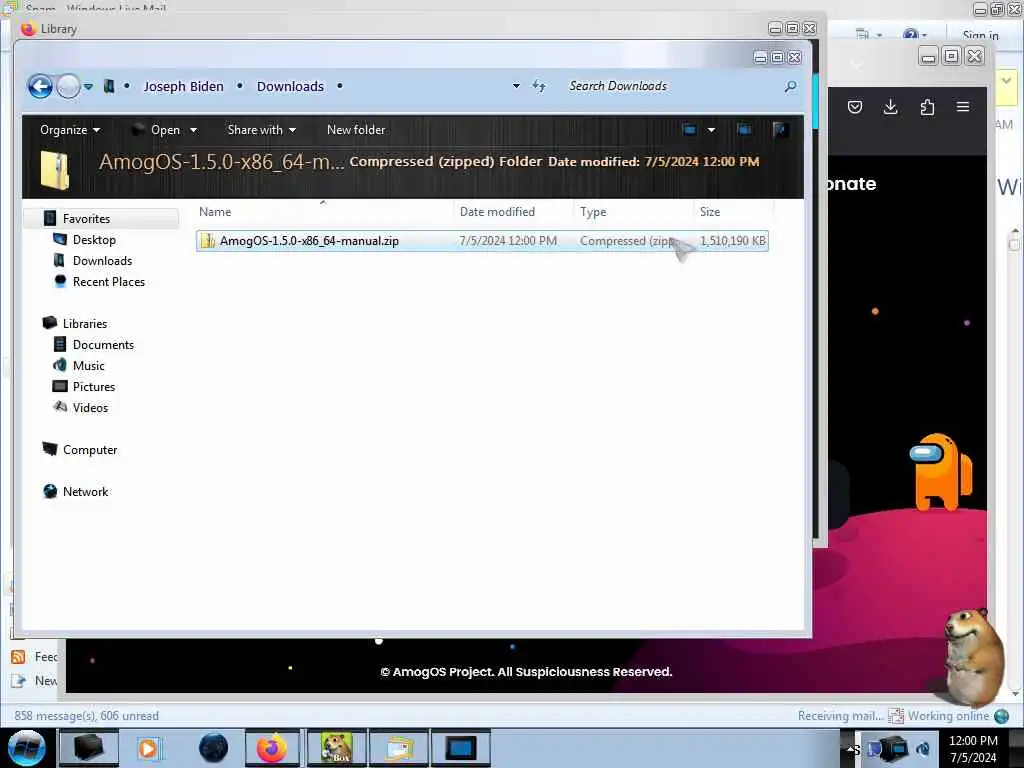Click the volume tray icon
The width and height of the screenshot is (1024, 768).
point(923,748)
